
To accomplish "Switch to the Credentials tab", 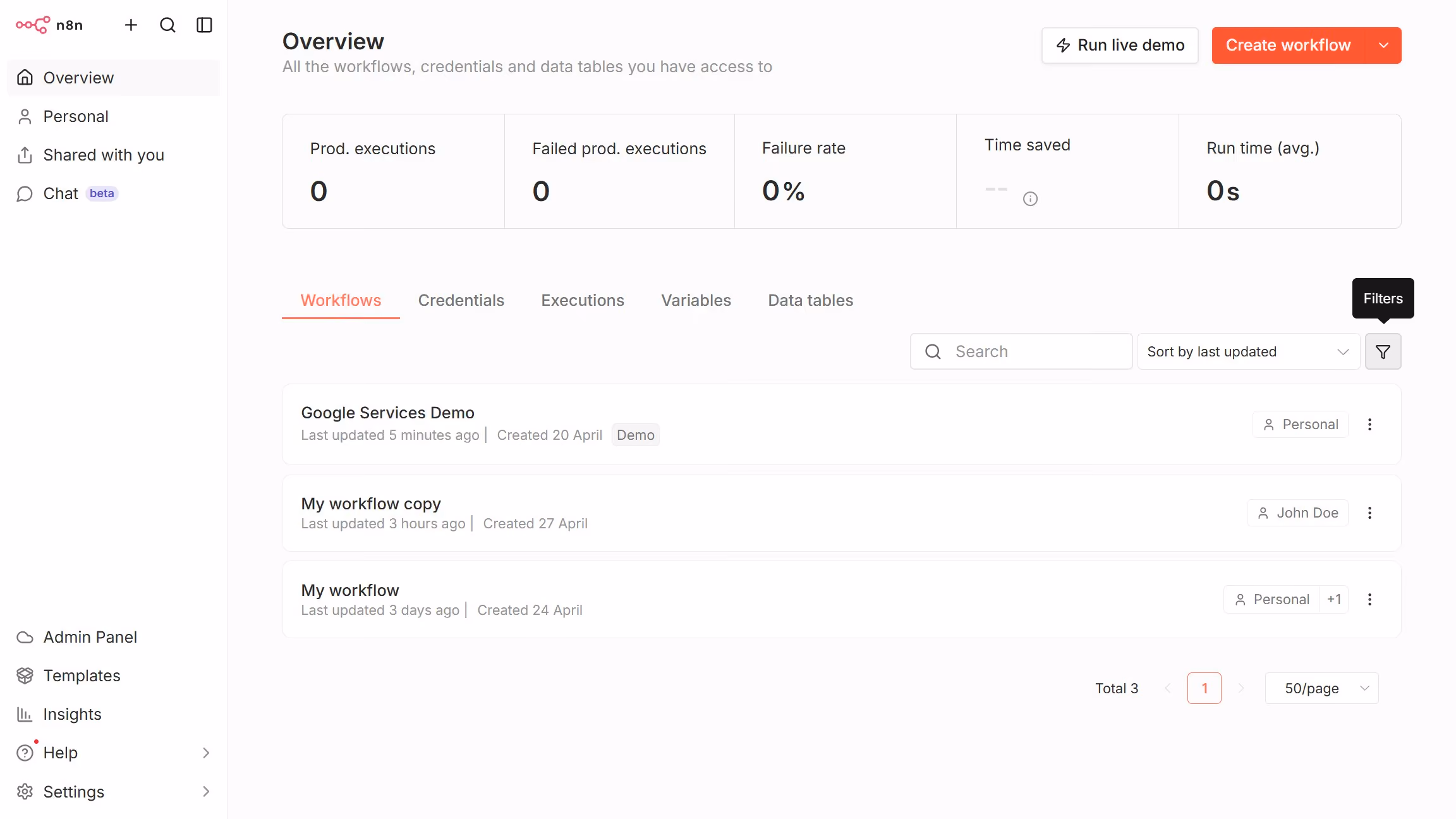I will click(x=461, y=300).
